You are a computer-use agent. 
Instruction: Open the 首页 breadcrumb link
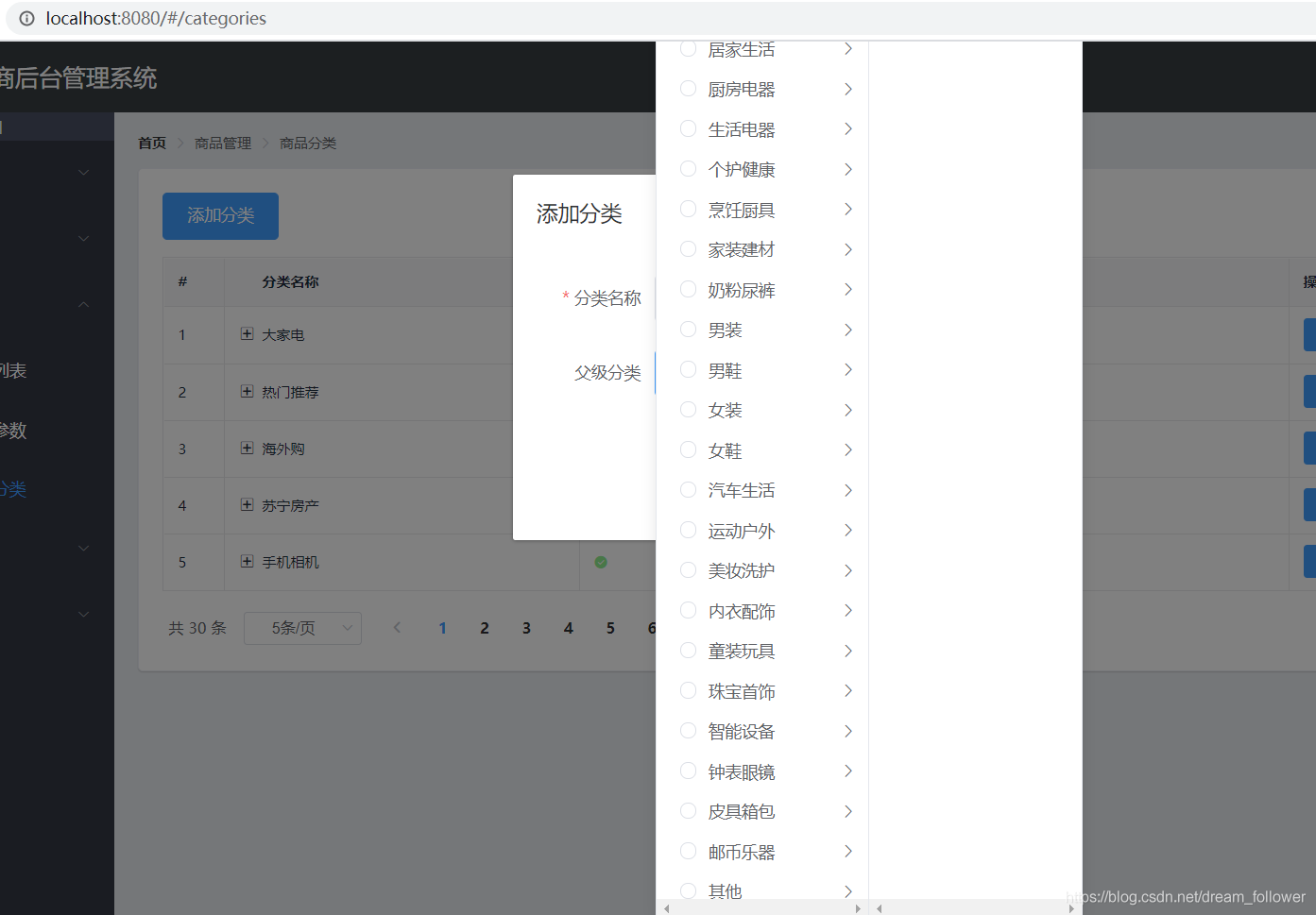point(152,143)
